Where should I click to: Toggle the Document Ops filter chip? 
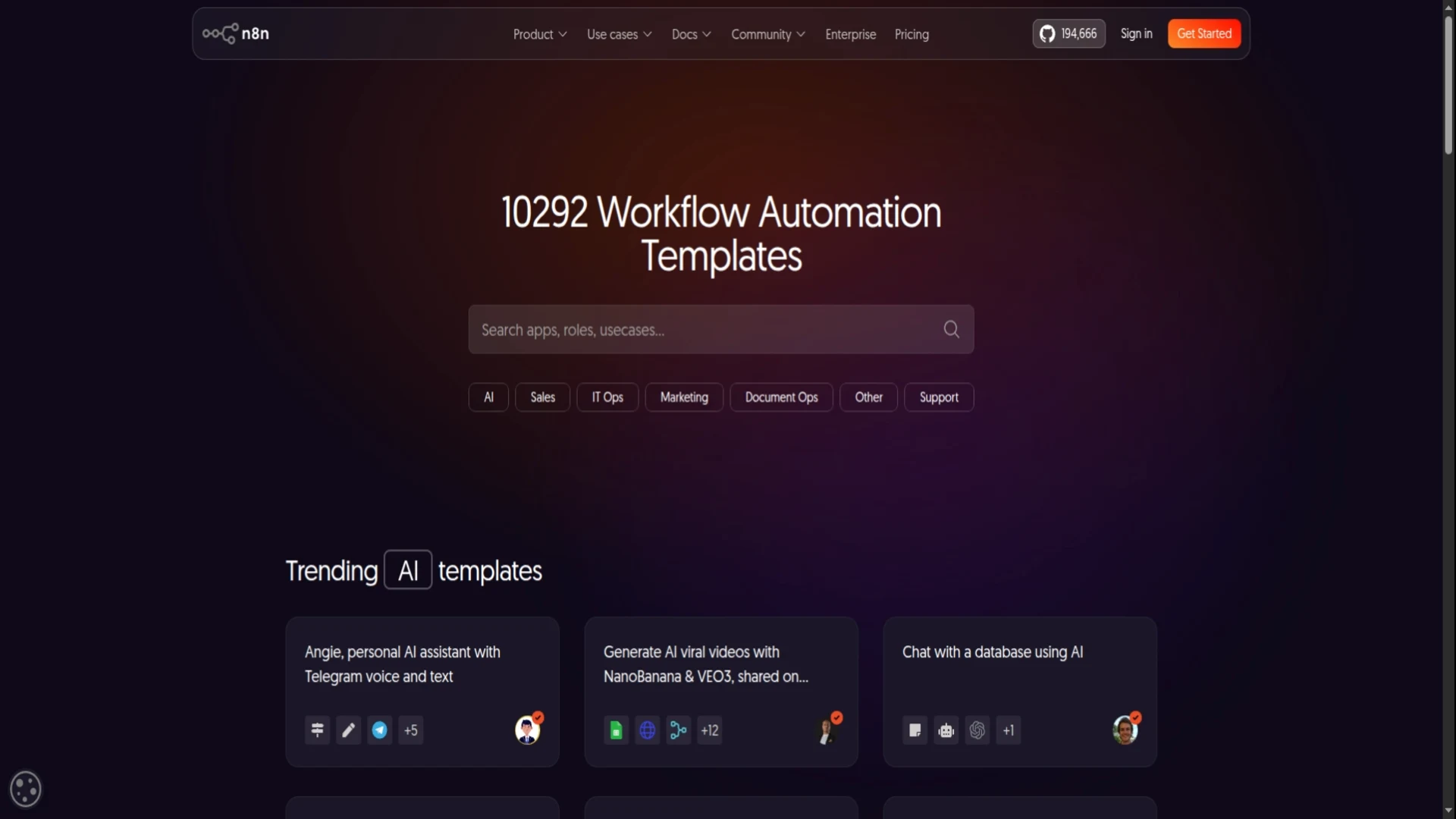[x=781, y=397]
